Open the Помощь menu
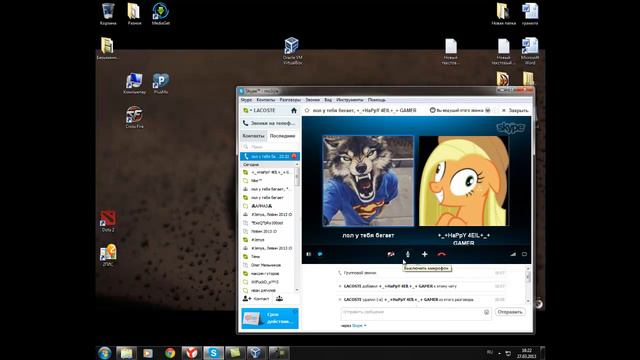 click(x=376, y=100)
